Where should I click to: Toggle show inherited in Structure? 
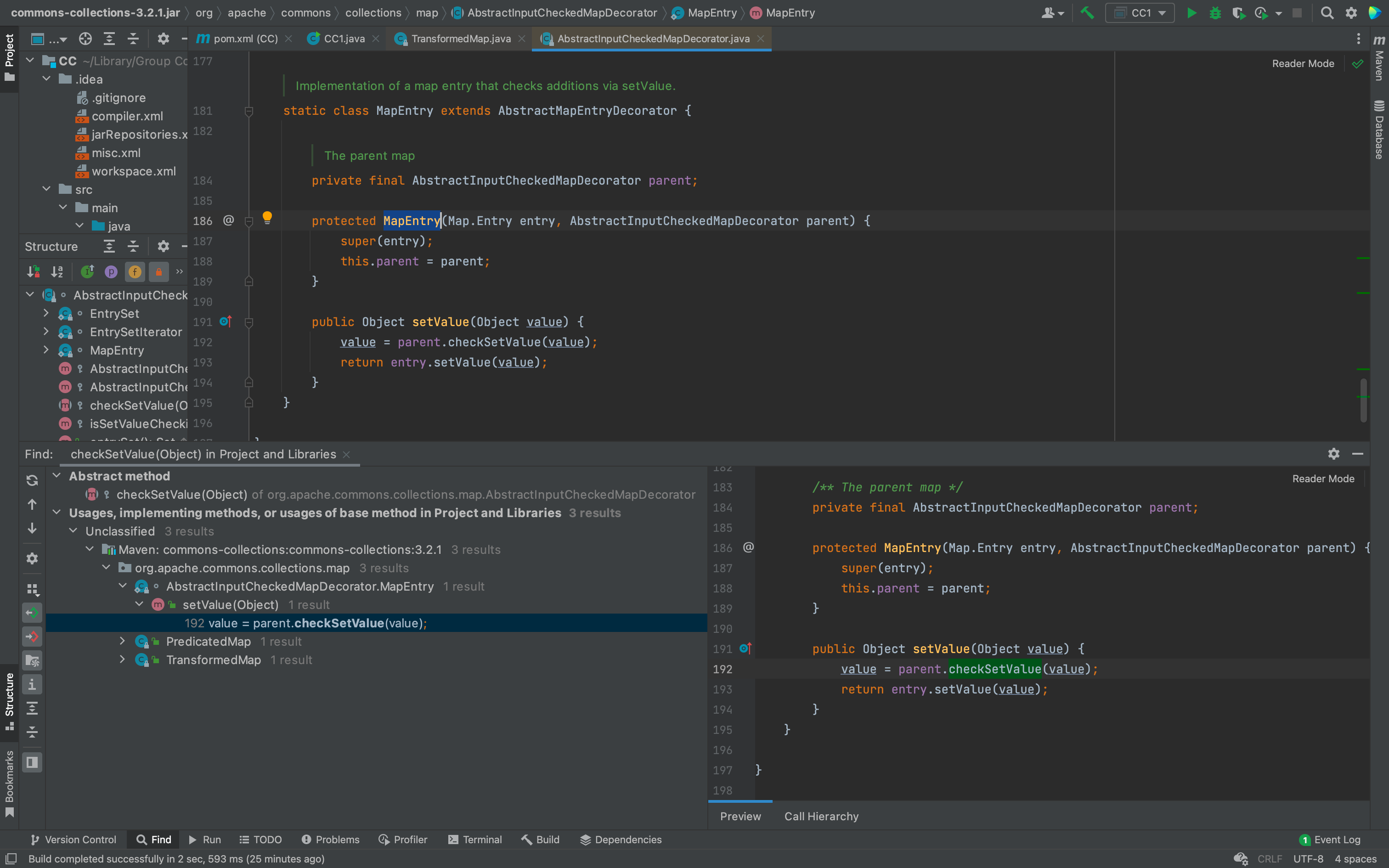(87, 271)
